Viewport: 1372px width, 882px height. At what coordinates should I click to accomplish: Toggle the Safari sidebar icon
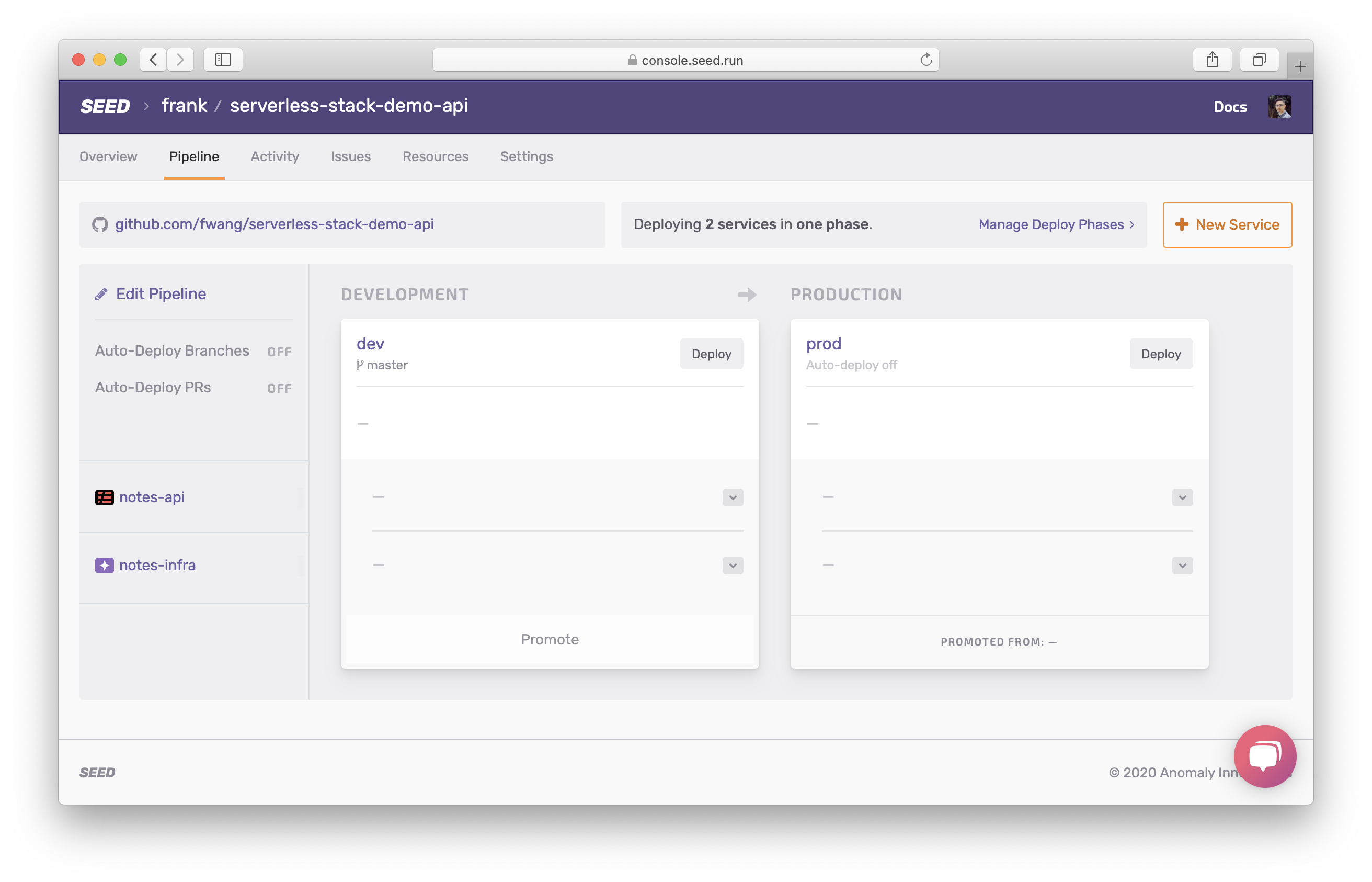pyautogui.click(x=223, y=60)
